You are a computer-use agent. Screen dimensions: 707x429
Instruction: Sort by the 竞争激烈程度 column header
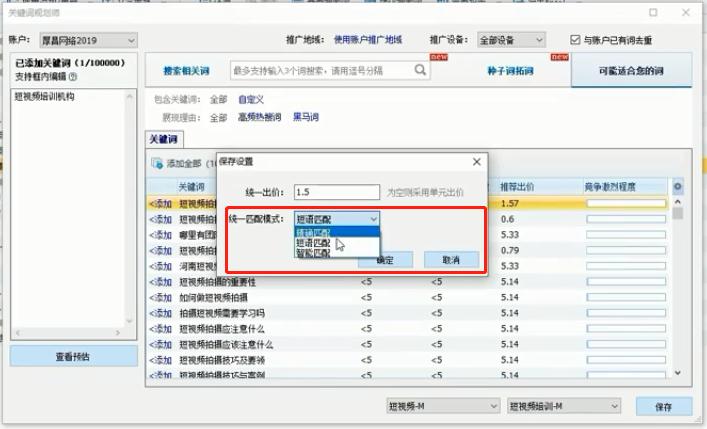(610, 187)
